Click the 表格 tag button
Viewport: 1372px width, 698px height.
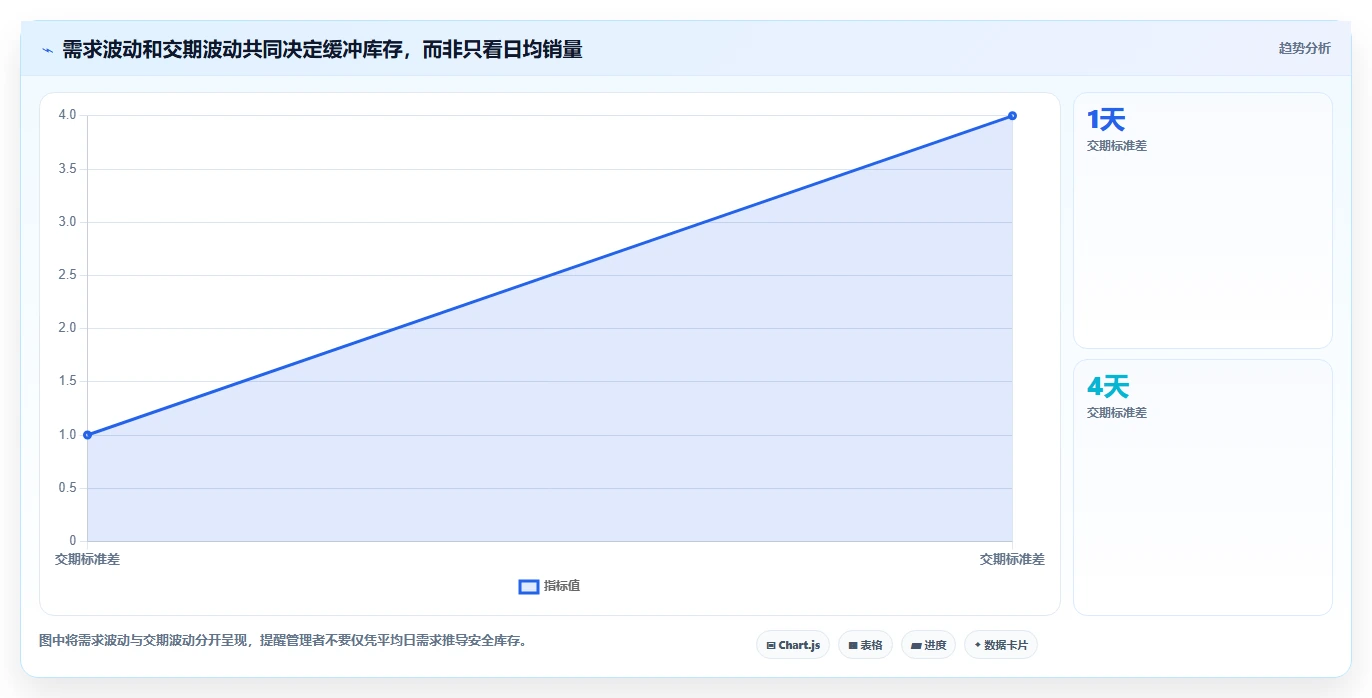coord(865,645)
